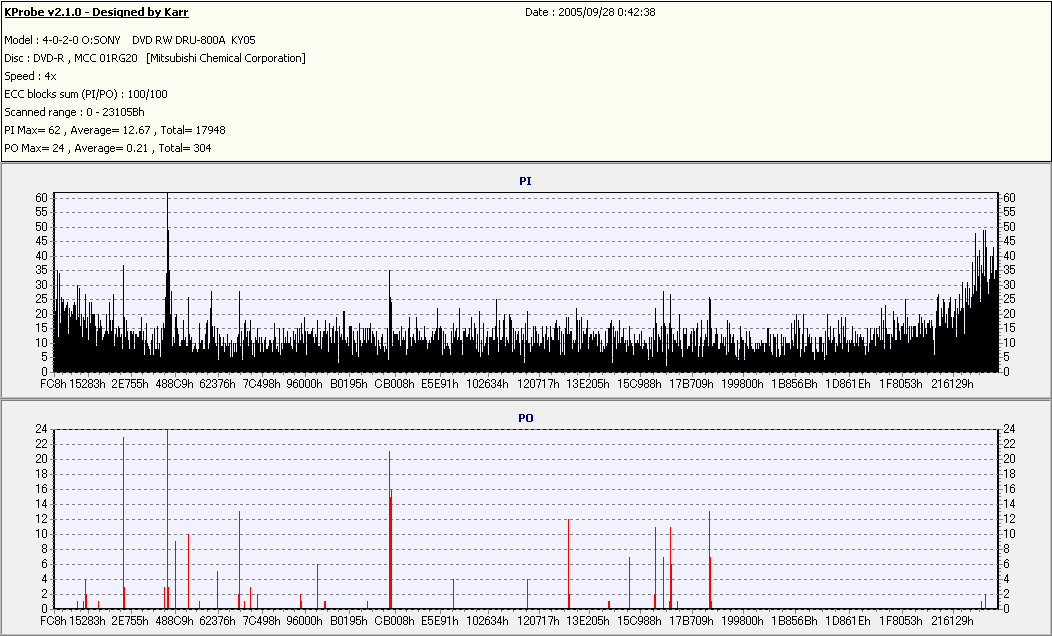
Task: Click the PI chart x-axis label 216129h
Action: [952, 384]
